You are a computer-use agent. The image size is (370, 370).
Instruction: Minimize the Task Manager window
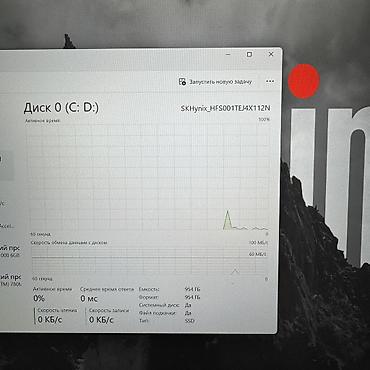pyautogui.click(x=228, y=54)
